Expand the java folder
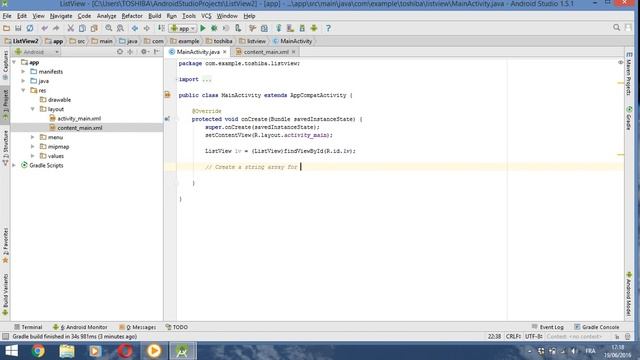The width and height of the screenshot is (640, 360). [23, 81]
